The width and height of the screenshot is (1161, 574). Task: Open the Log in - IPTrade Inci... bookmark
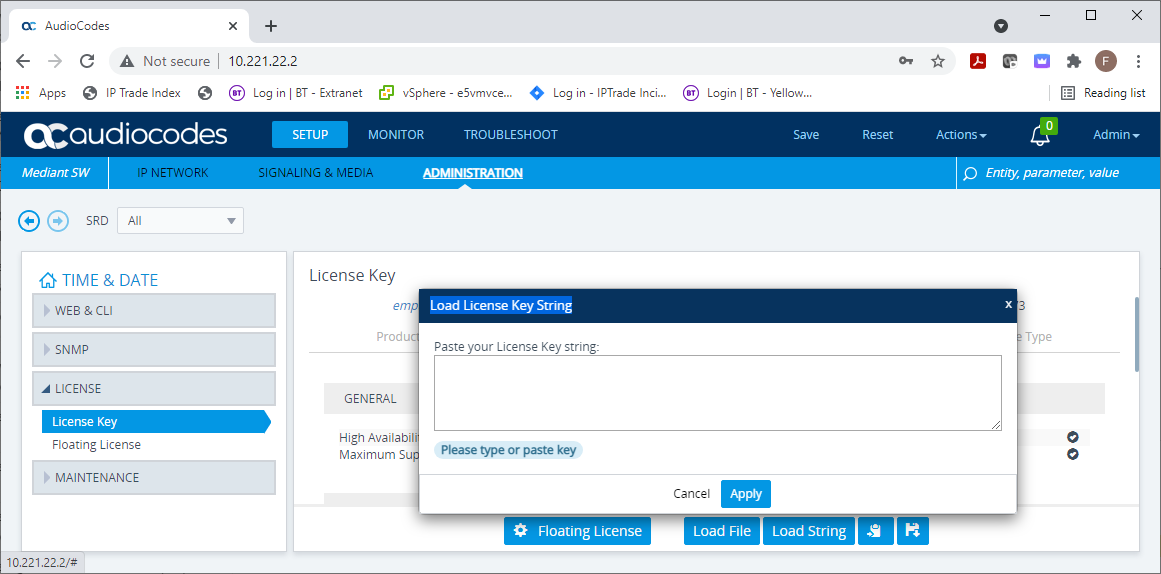pos(598,93)
